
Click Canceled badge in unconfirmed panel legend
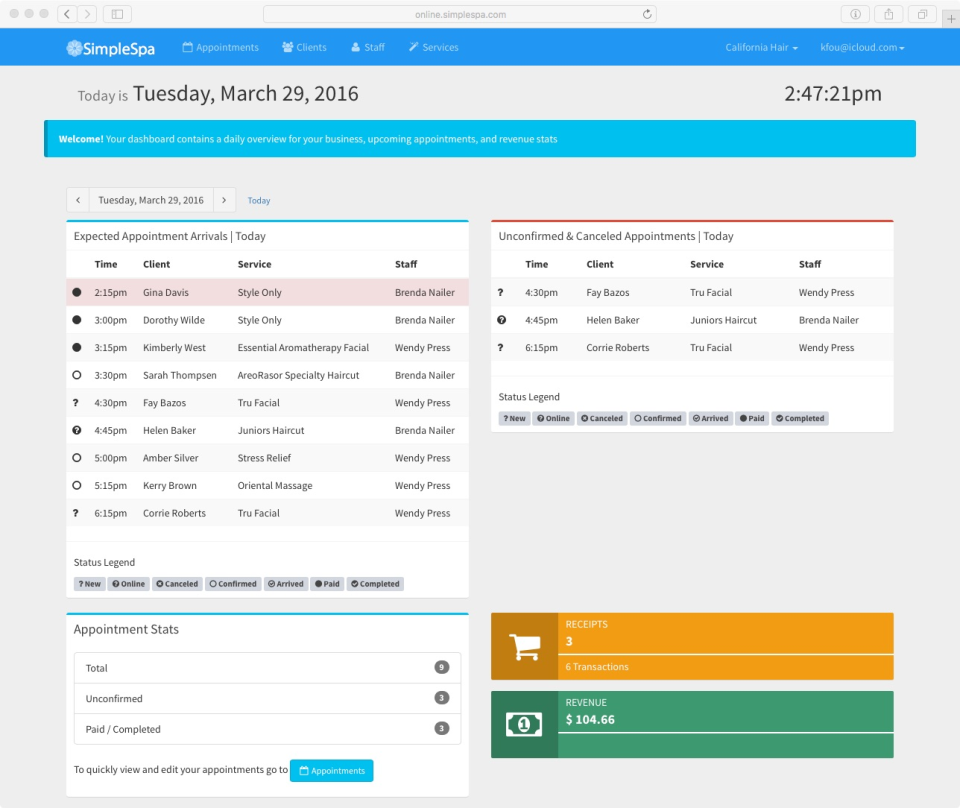tap(602, 419)
